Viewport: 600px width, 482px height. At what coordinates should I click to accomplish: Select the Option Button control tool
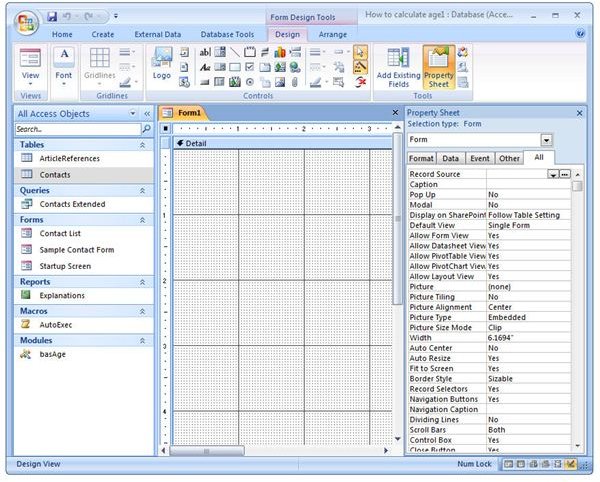click(x=249, y=82)
